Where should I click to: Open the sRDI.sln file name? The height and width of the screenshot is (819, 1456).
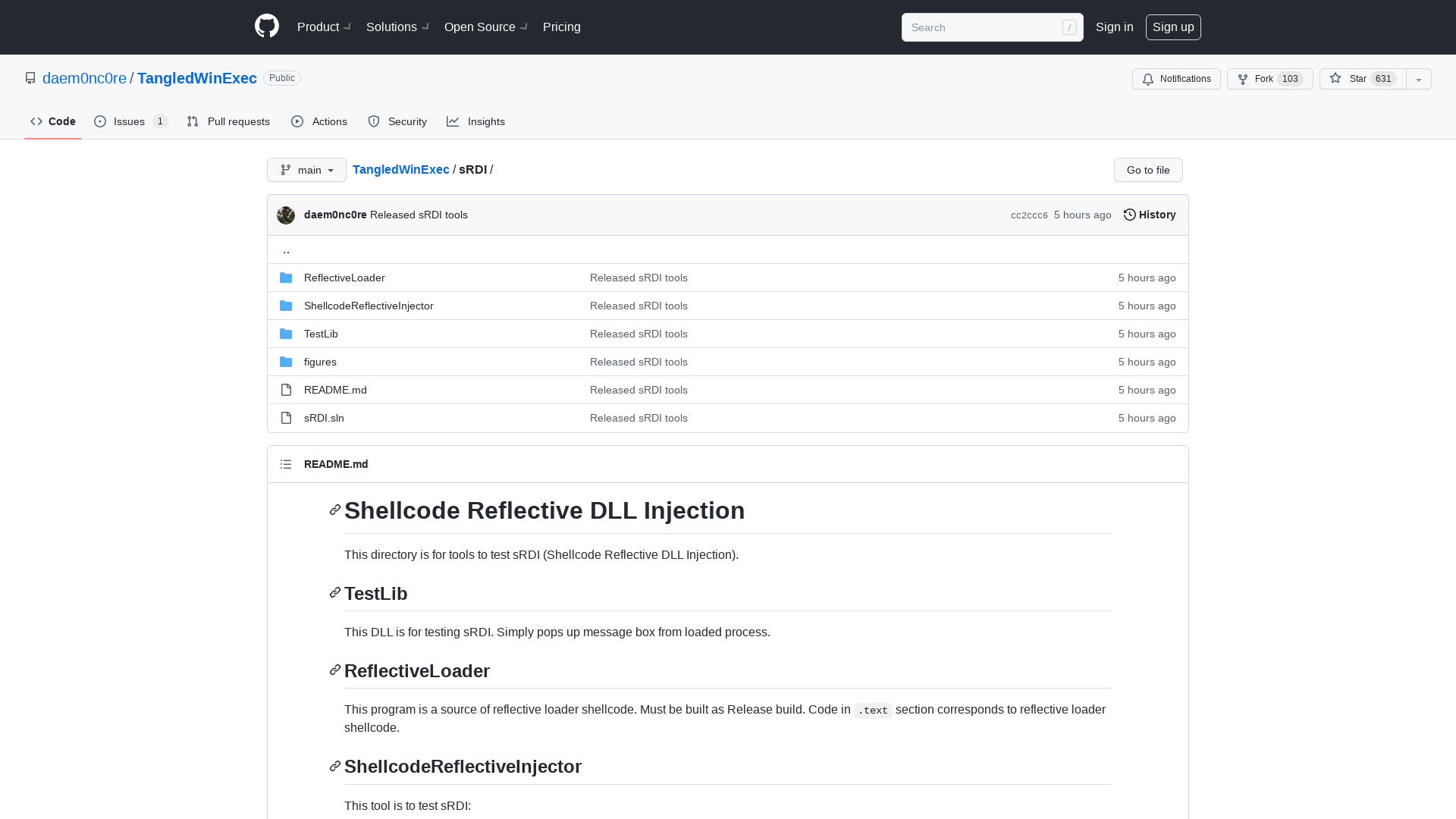point(324,418)
